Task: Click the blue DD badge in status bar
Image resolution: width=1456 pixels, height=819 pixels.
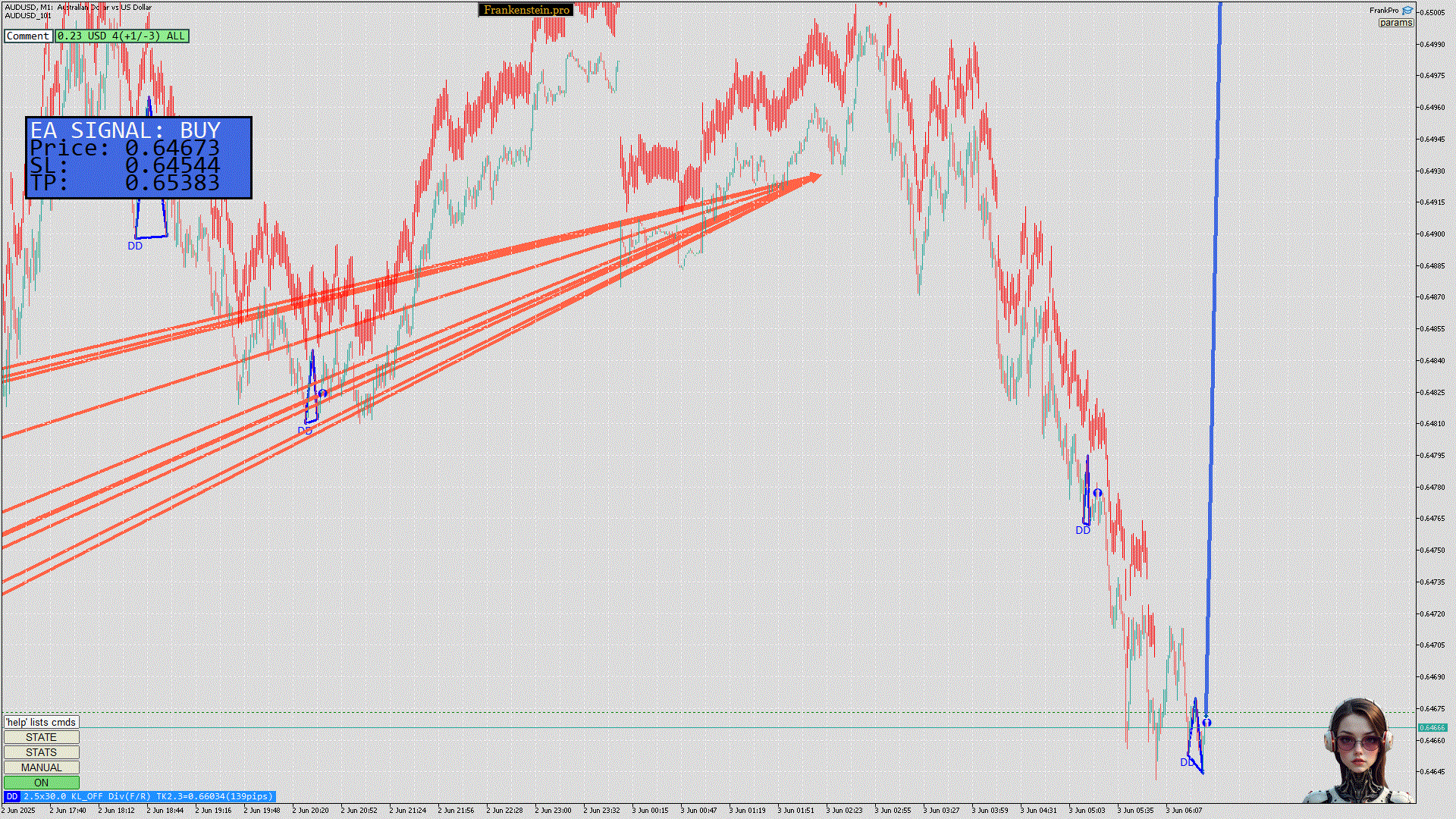Action: pyautogui.click(x=11, y=796)
